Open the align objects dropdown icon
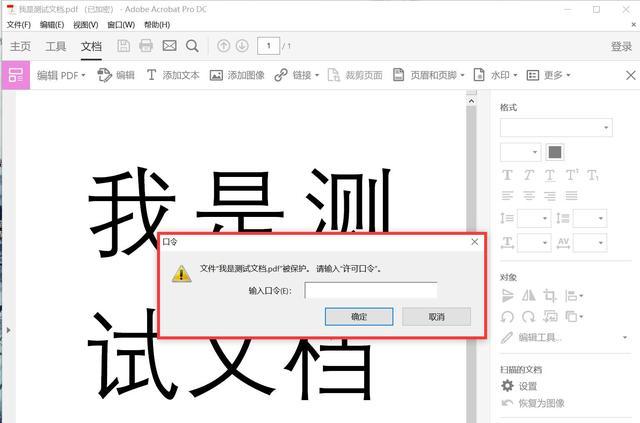Screen dimensions: 640x423 (x=574, y=296)
